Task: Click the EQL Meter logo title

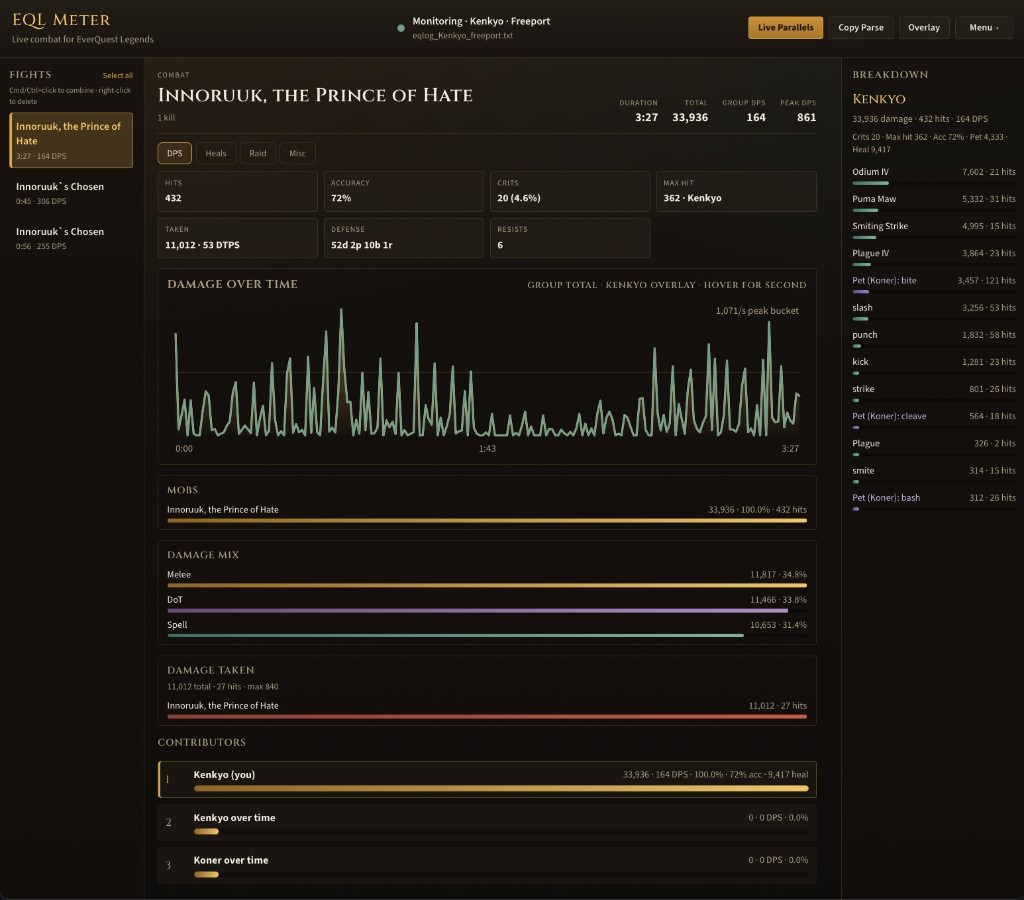Action: (61, 20)
